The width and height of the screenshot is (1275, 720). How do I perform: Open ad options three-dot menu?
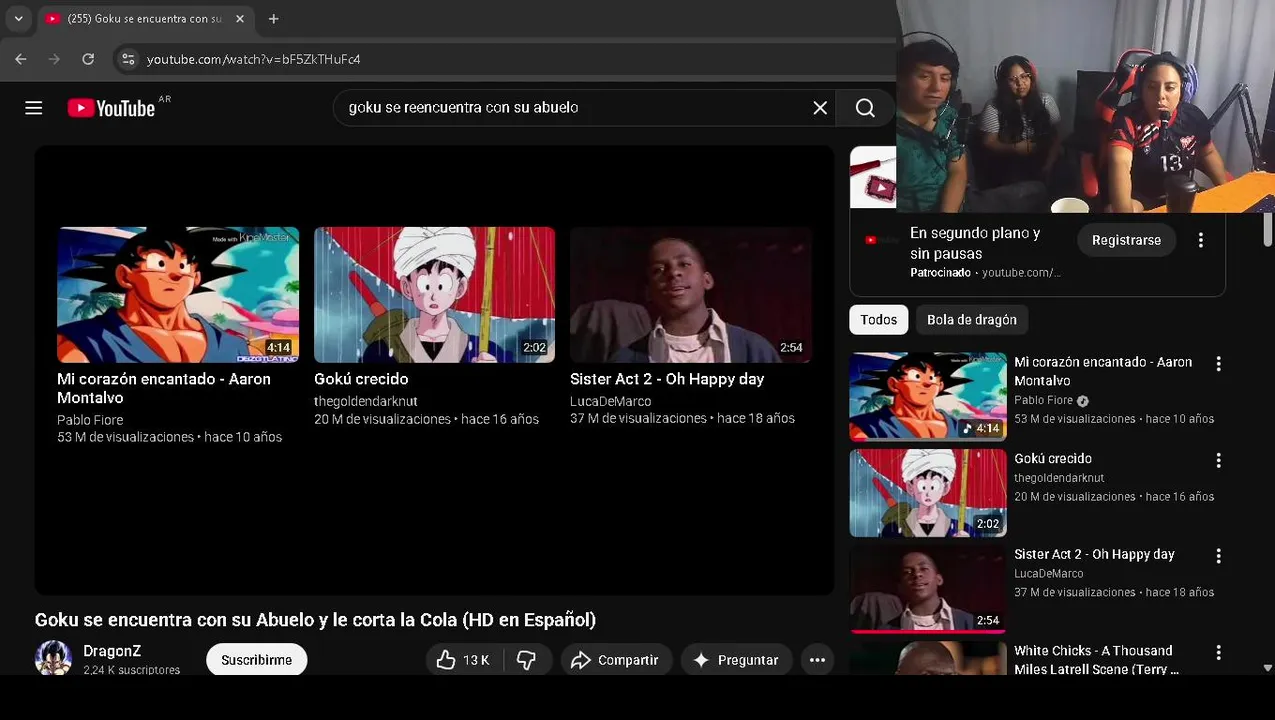click(x=1201, y=240)
